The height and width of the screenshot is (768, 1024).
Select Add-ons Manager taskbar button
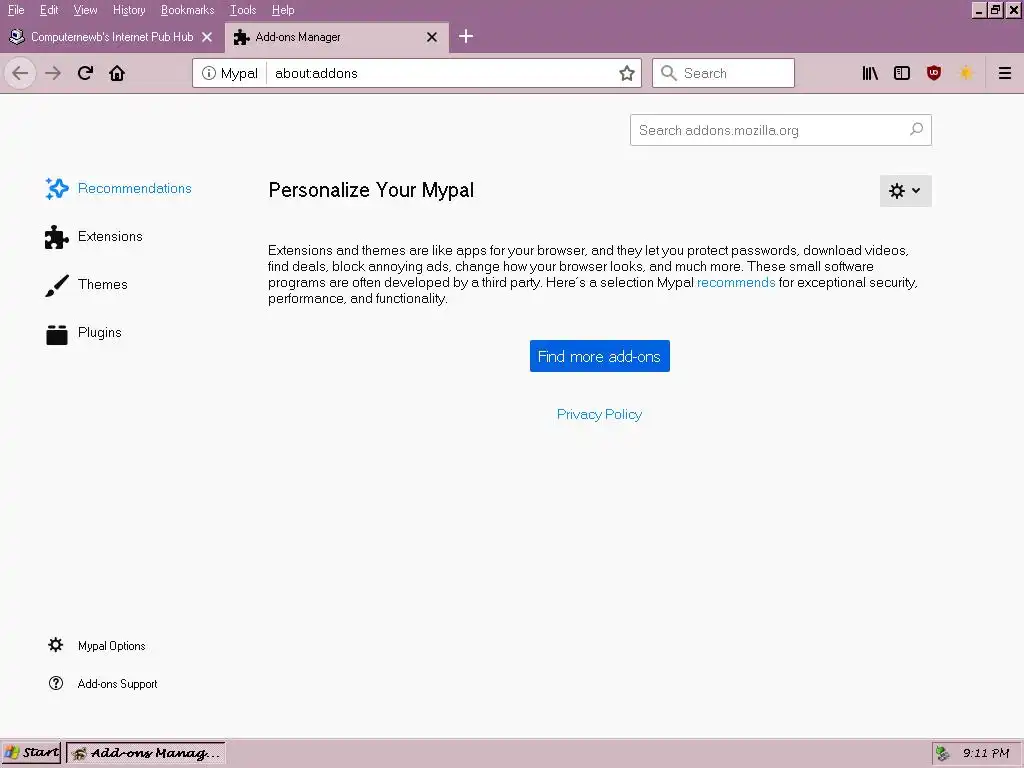point(146,753)
